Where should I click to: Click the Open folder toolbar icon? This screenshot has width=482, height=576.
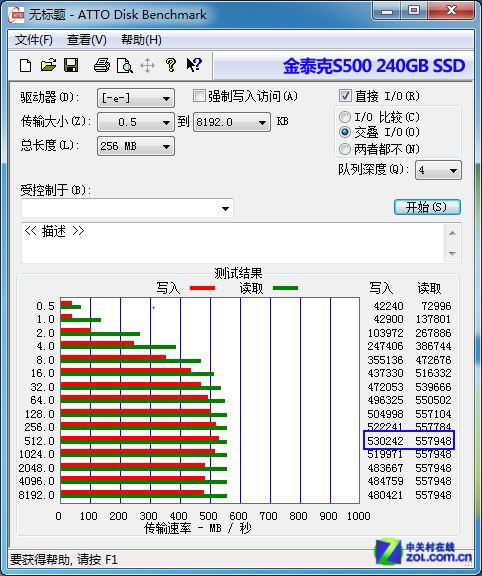(48, 65)
